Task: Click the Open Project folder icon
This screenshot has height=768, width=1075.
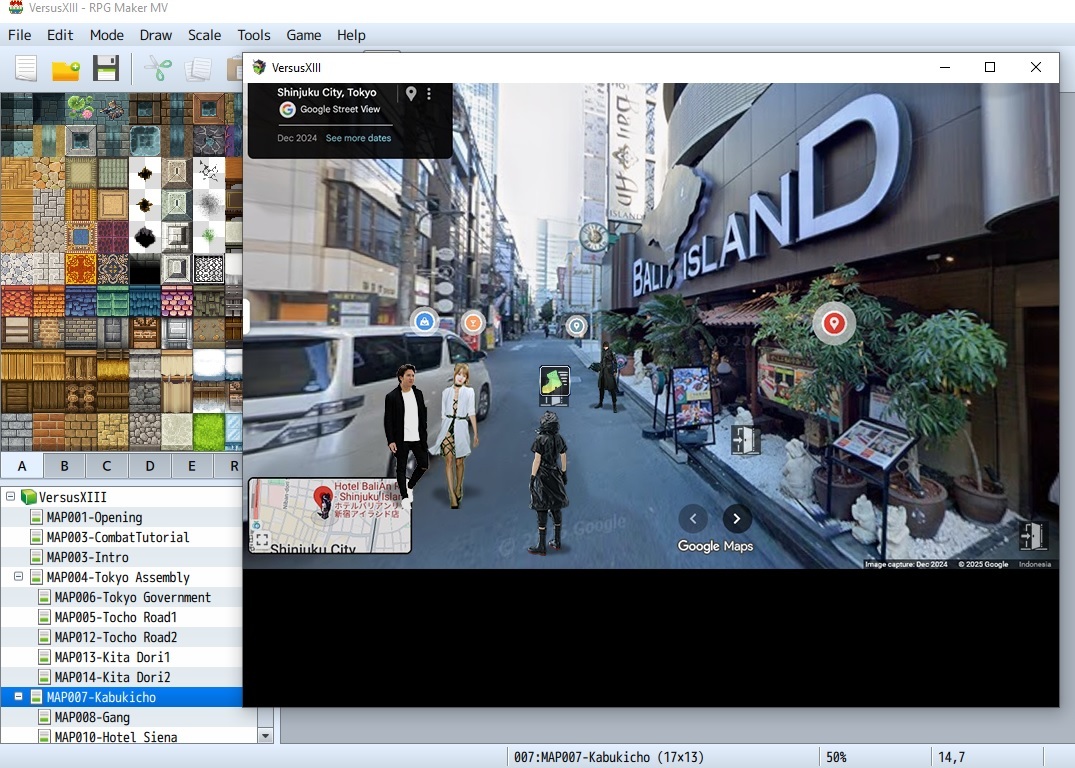Action: (x=66, y=69)
